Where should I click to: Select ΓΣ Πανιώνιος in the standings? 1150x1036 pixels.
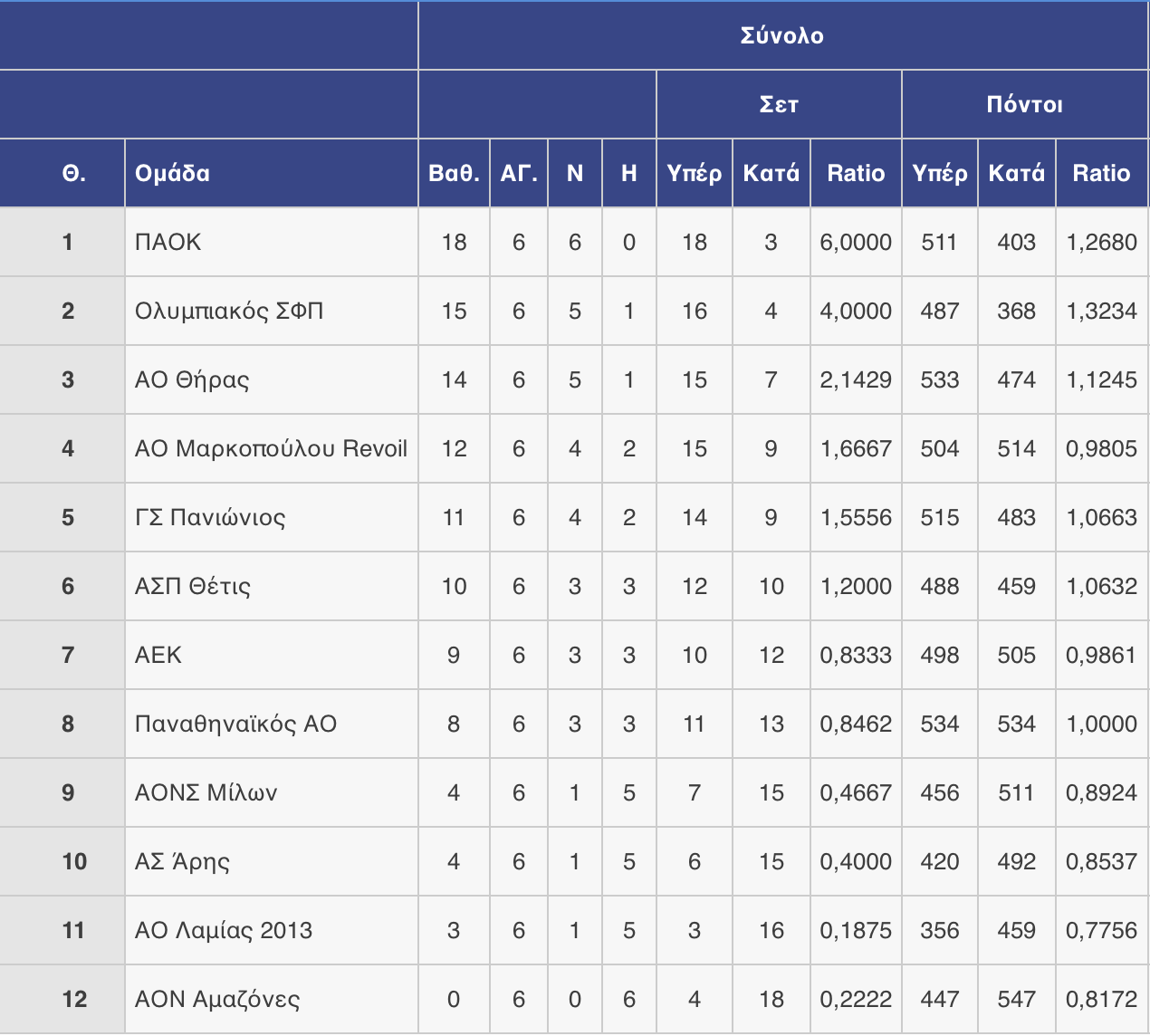coord(210,517)
